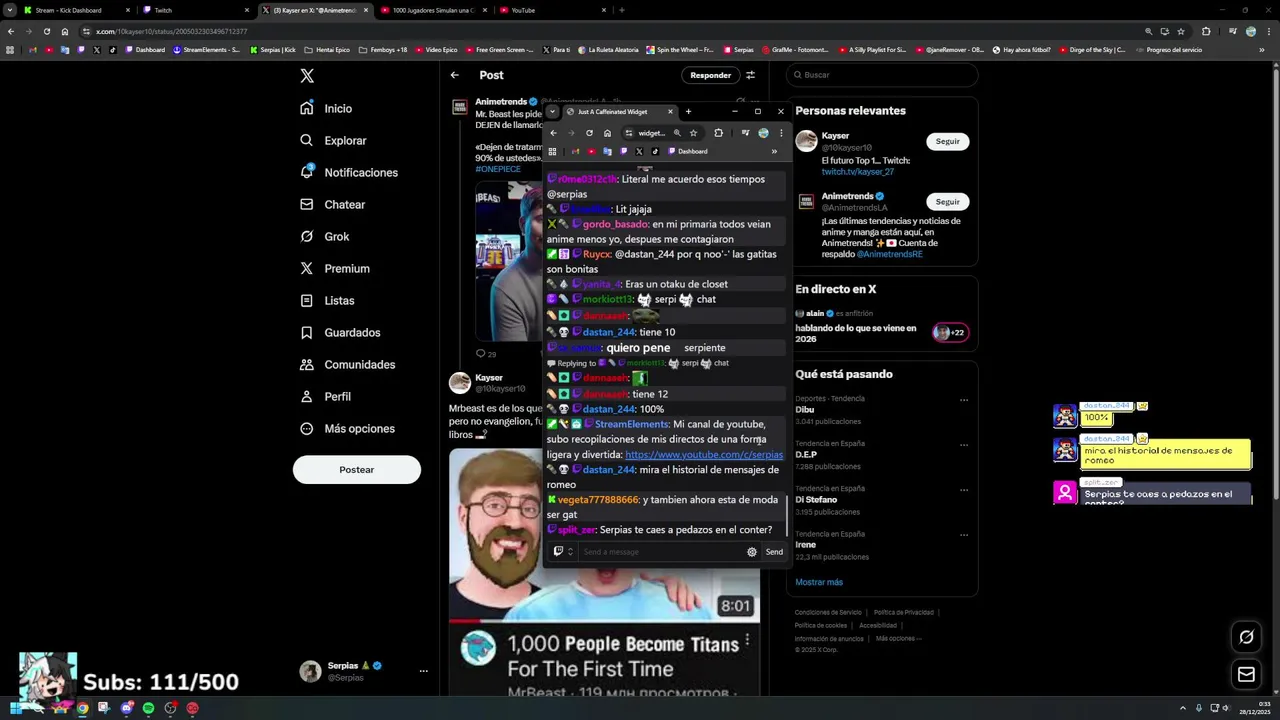This screenshot has width=1280, height=720.
Task: Open options for Dibu trend
Action: tap(964, 400)
